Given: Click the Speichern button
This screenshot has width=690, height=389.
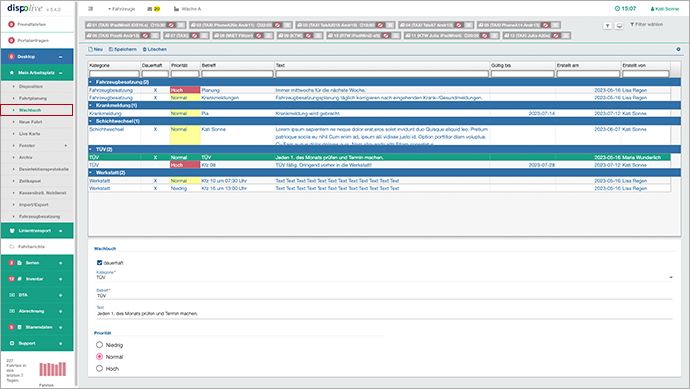Looking at the screenshot, I should 123,49.
